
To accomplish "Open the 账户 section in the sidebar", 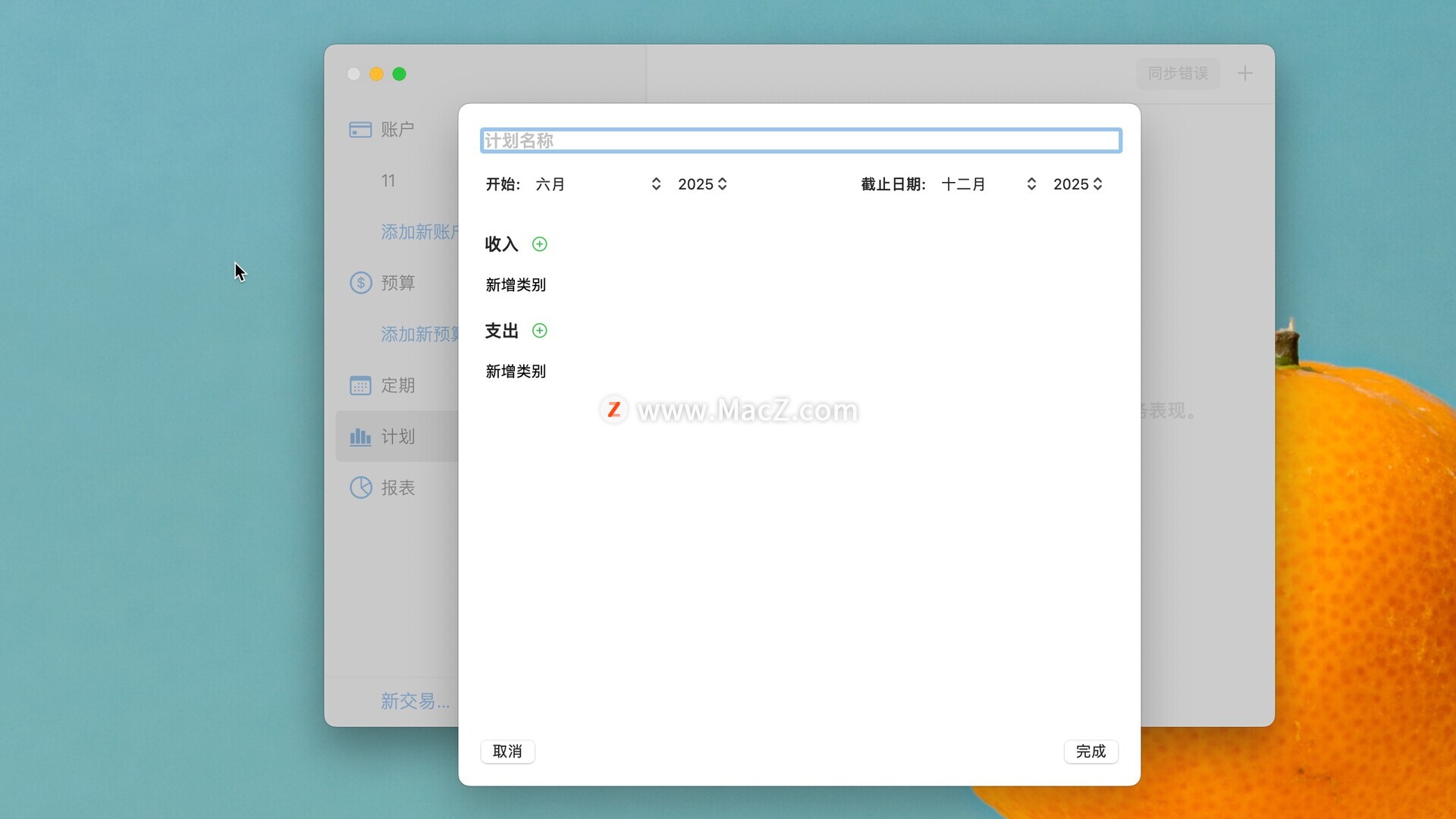I will pyautogui.click(x=397, y=130).
